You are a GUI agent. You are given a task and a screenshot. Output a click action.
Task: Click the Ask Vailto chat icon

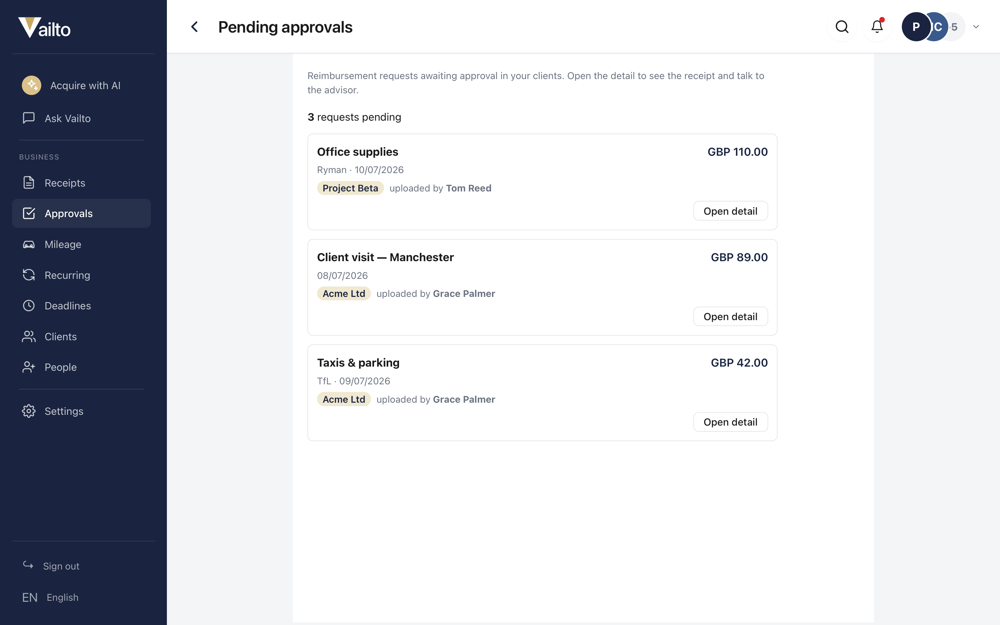29,118
